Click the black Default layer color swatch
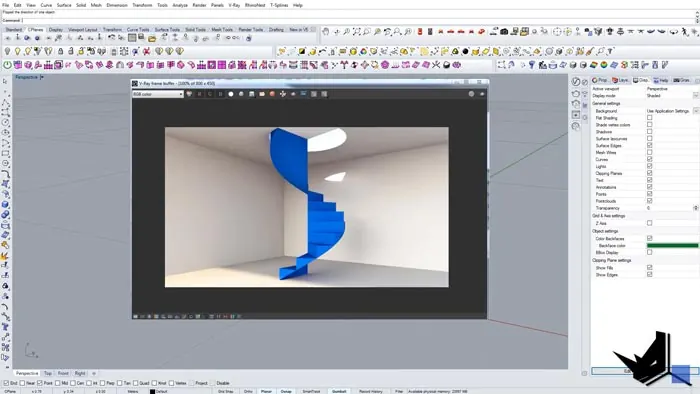The image size is (700, 394). point(152,391)
